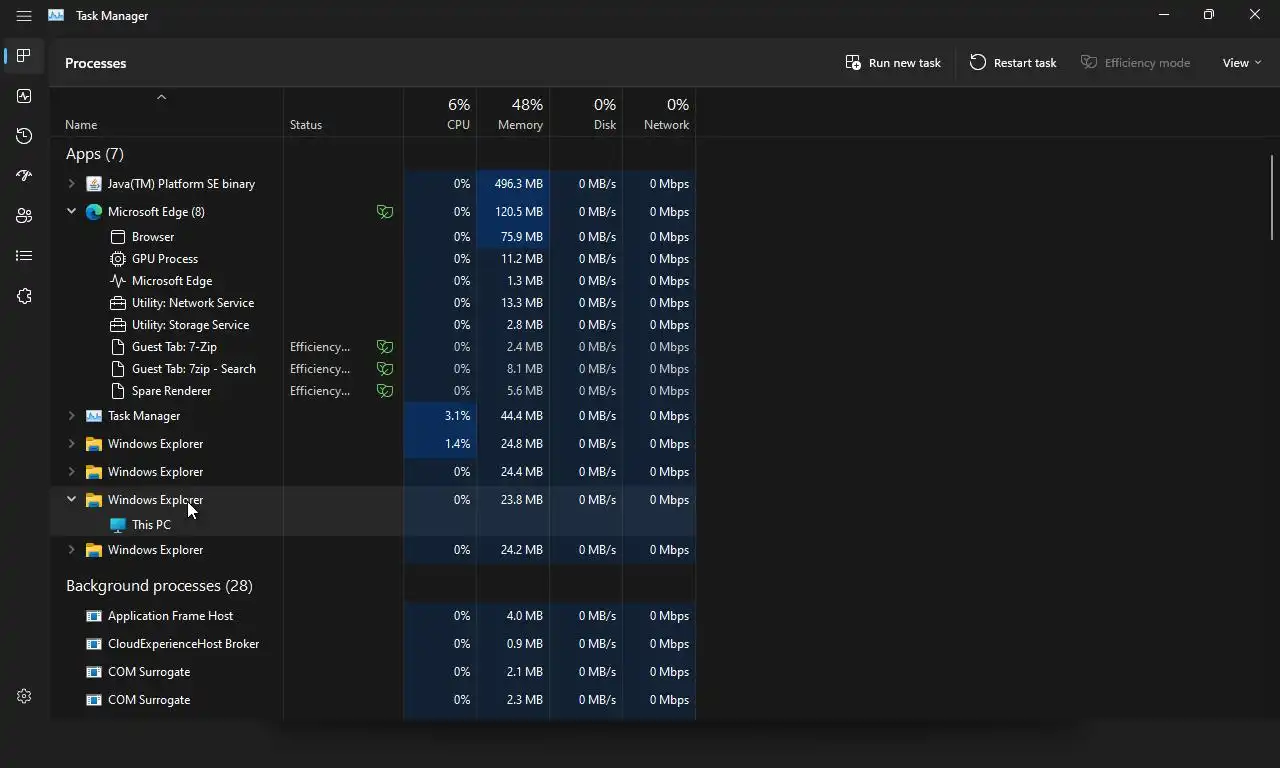
Task: Sort processes by Memory column
Action: pyautogui.click(x=513, y=112)
